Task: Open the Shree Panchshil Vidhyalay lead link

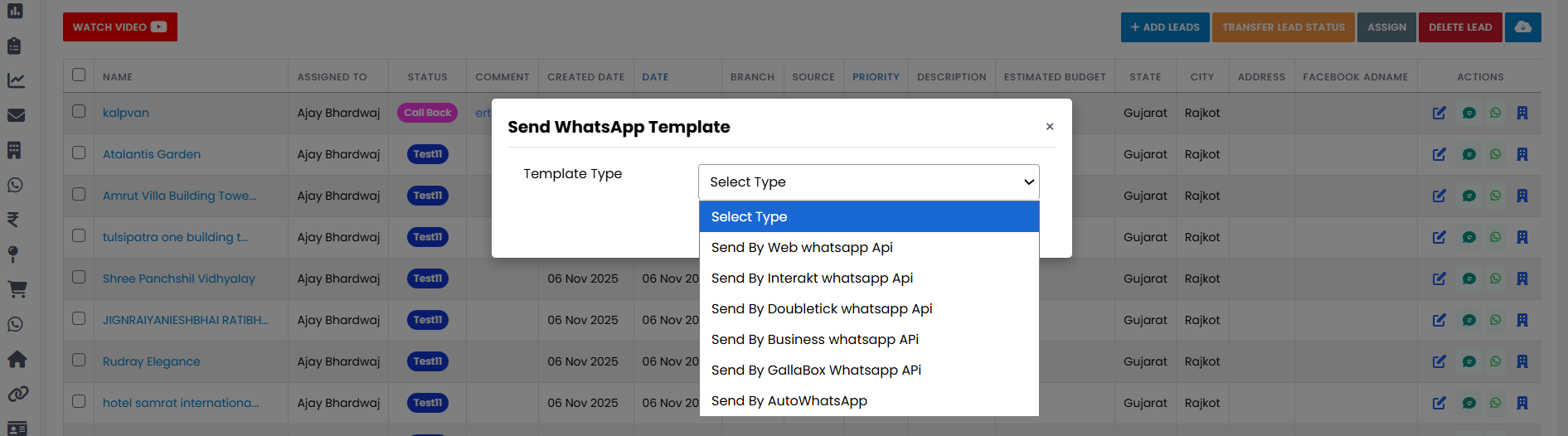Action: point(179,279)
